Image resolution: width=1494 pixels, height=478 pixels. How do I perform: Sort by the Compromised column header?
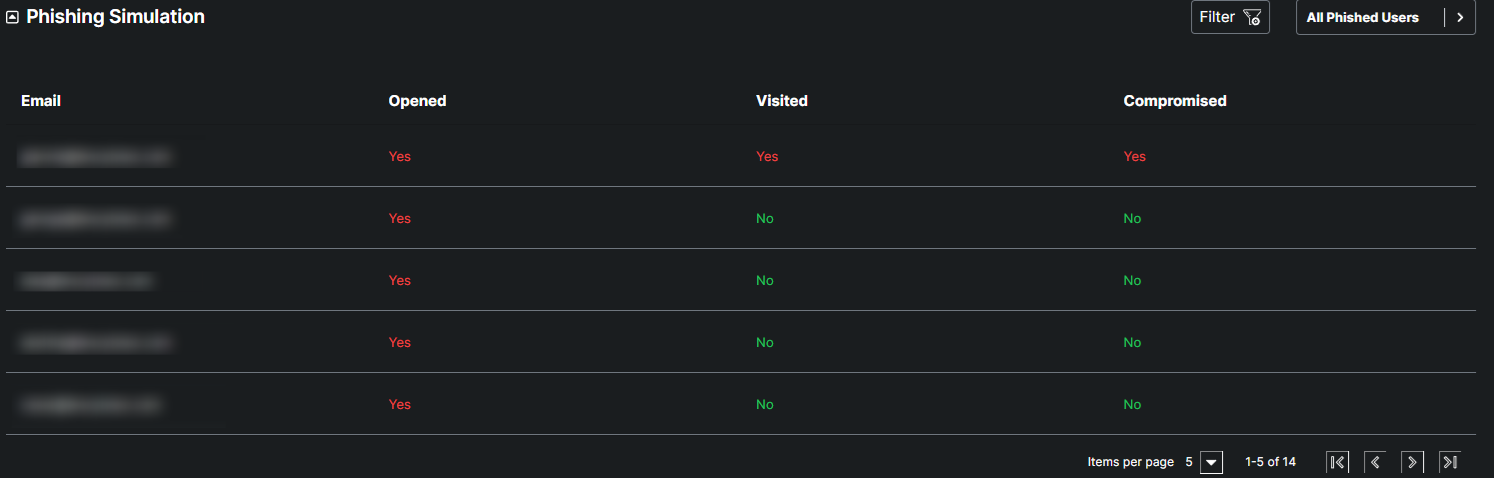click(x=1175, y=101)
